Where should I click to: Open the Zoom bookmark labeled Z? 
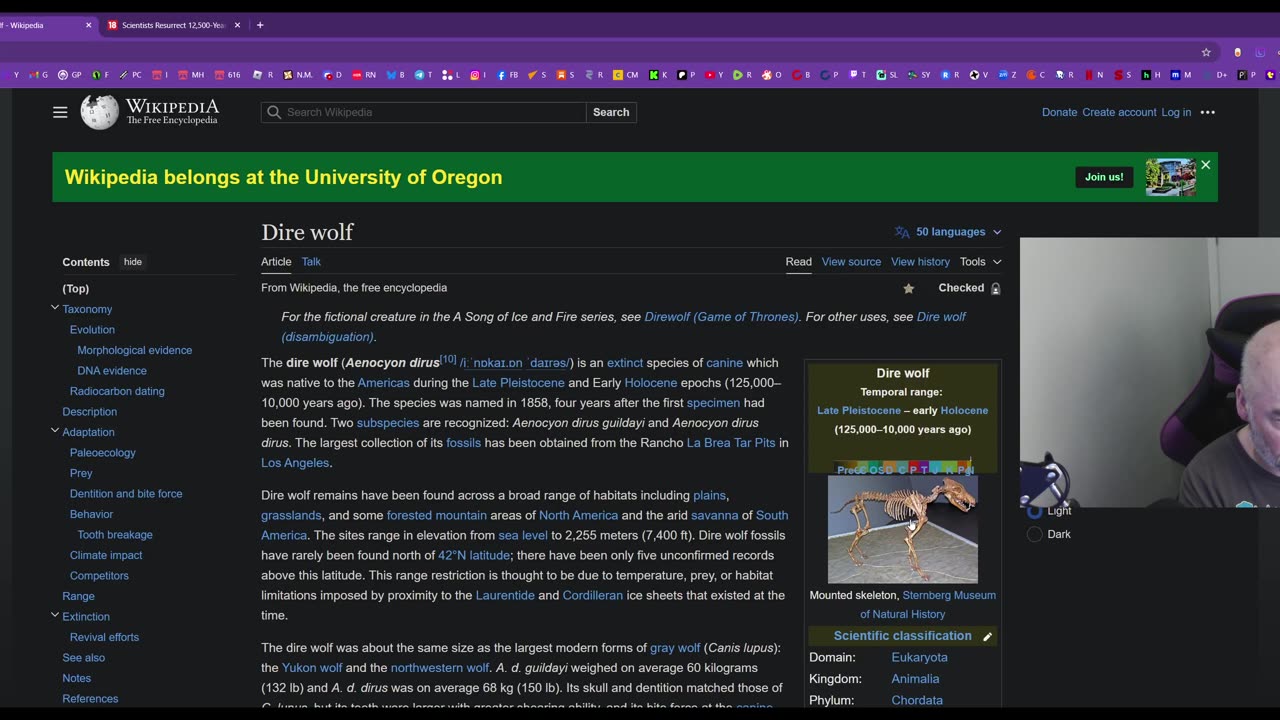click(x=1007, y=74)
